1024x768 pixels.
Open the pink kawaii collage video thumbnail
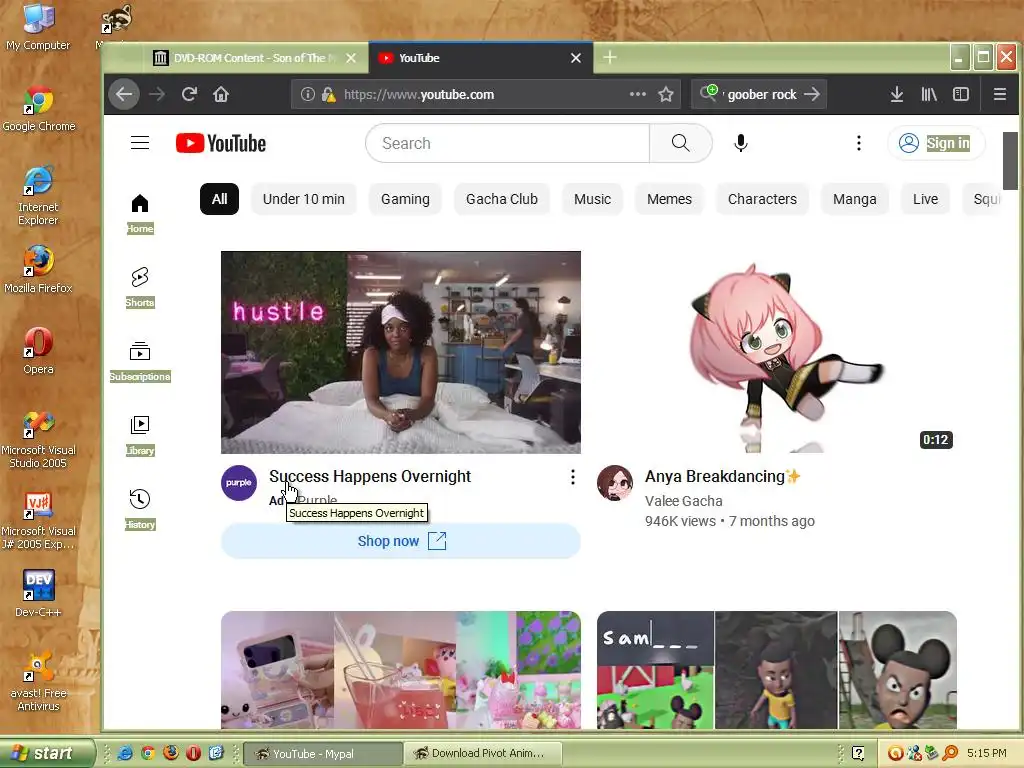(401, 670)
